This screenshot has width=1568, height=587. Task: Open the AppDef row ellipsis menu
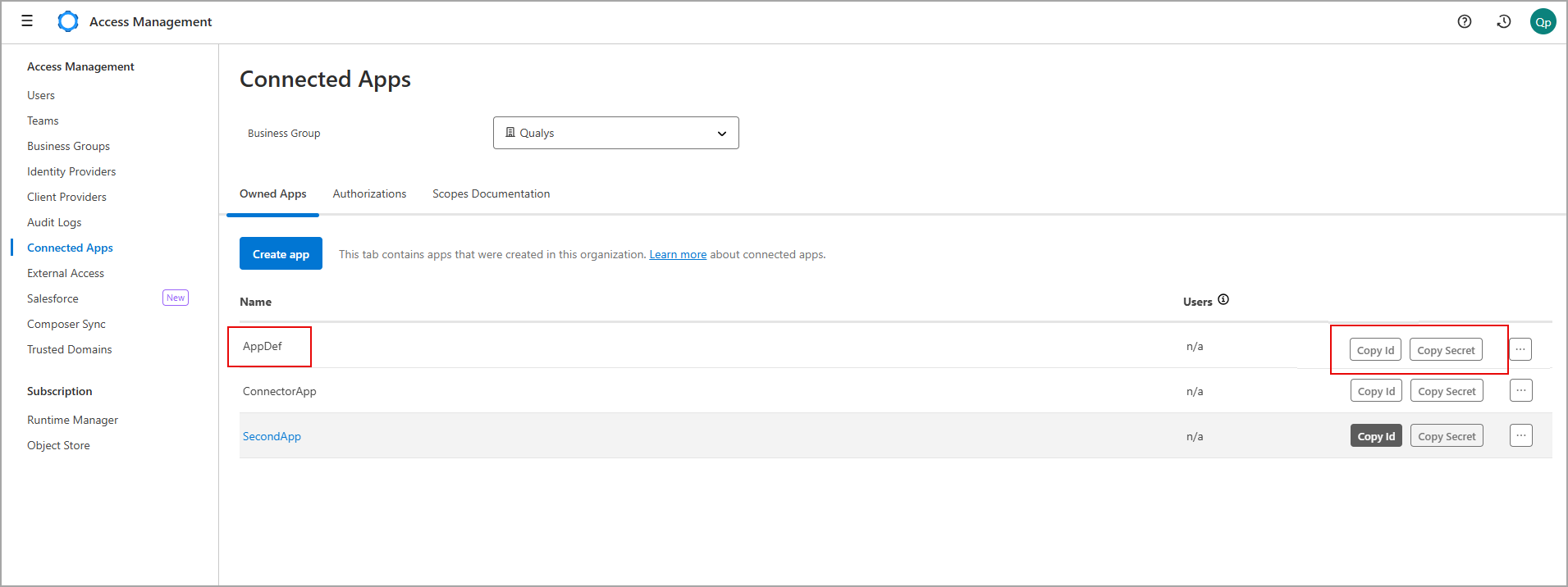1520,349
